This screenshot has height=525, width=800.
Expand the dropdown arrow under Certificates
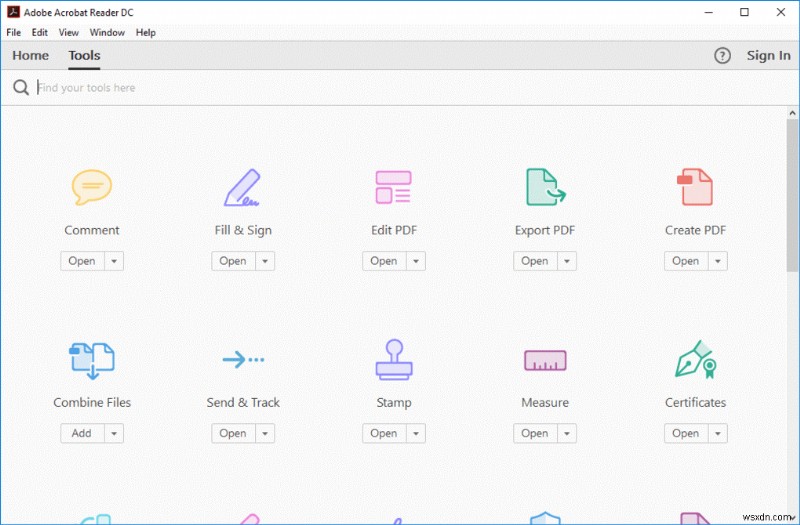point(717,433)
